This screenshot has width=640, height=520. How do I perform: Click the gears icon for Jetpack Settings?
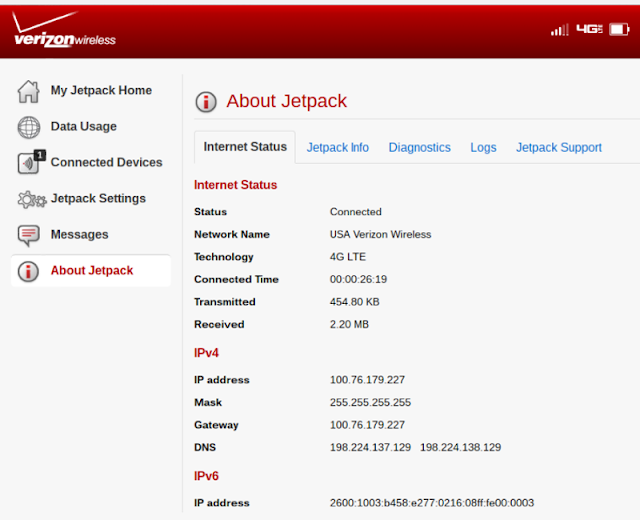[32, 199]
